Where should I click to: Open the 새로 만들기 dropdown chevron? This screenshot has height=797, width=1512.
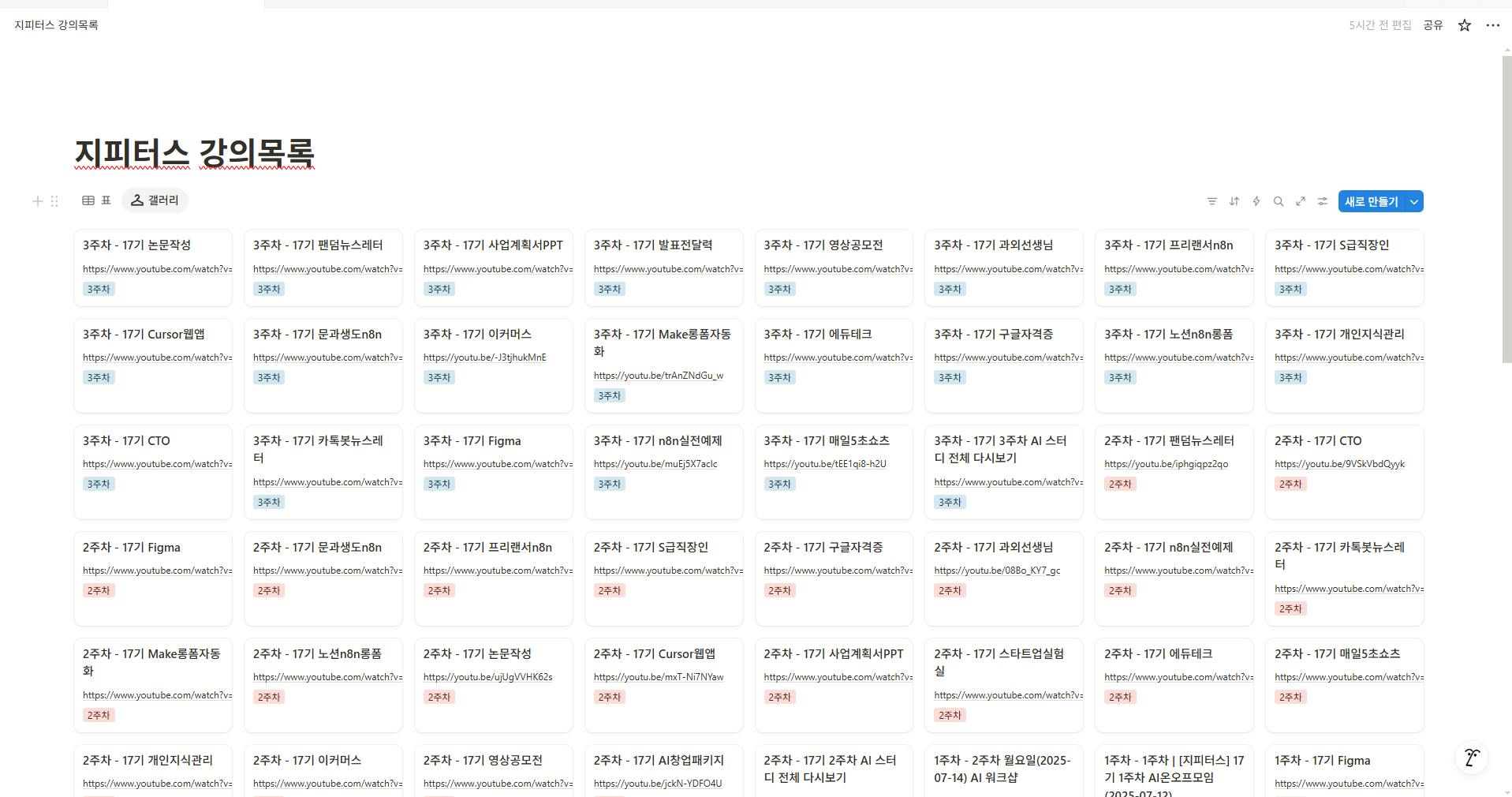pos(1413,201)
